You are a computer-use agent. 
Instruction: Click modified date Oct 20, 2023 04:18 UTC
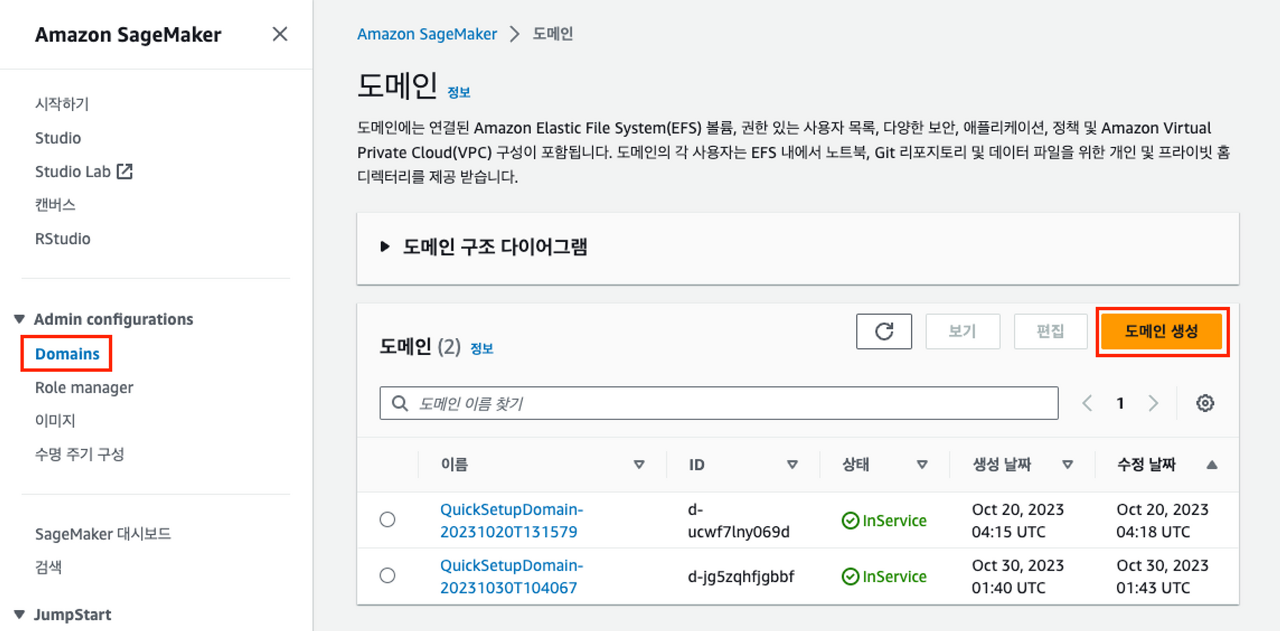click(1163, 520)
